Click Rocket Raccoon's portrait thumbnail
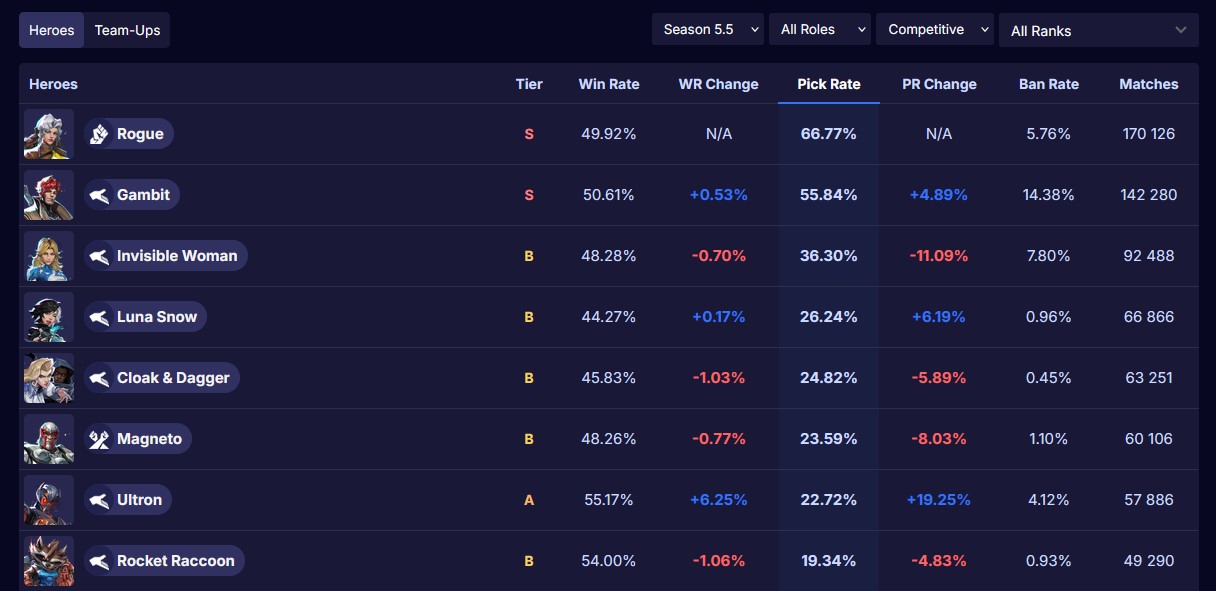This screenshot has height=591, width=1216. 49,561
